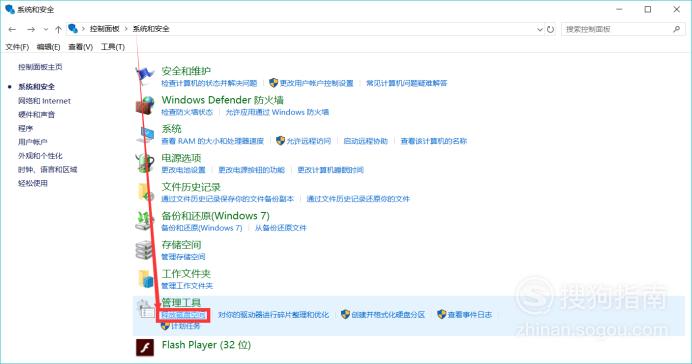The width and height of the screenshot is (692, 364).
Task: Open the 文件(F) menu
Action: [x=17, y=47]
